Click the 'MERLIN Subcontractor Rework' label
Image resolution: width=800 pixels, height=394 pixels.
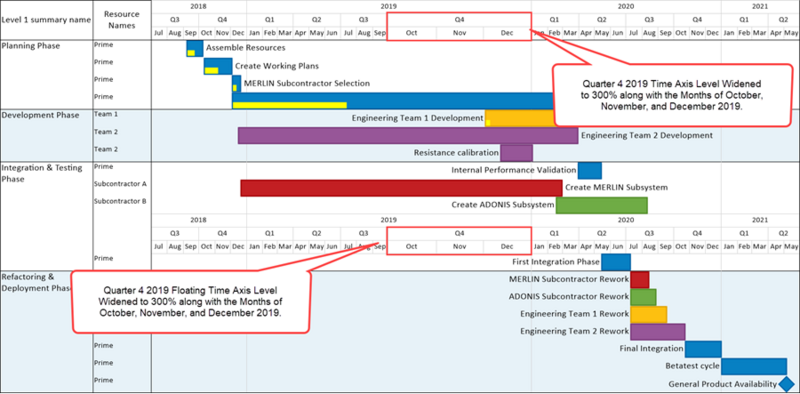point(569,280)
